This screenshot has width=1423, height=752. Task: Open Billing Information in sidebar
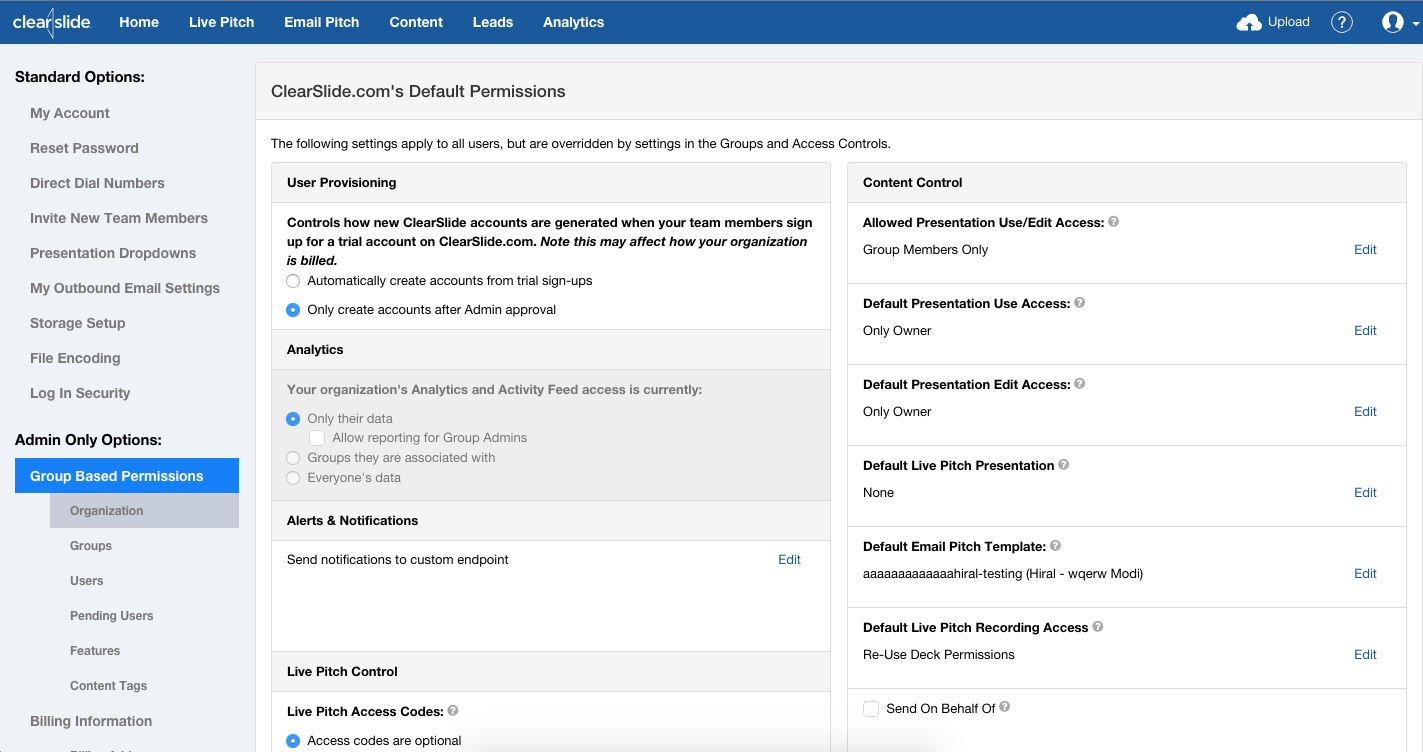click(x=91, y=721)
